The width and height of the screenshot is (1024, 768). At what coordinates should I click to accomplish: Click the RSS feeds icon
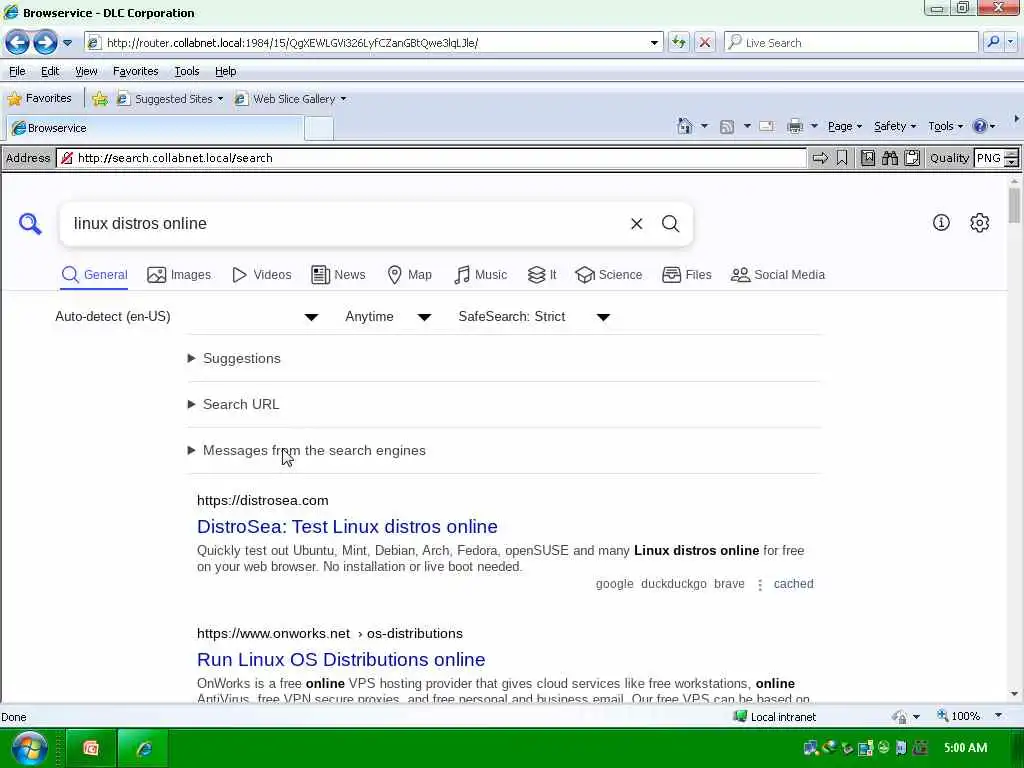(x=727, y=127)
